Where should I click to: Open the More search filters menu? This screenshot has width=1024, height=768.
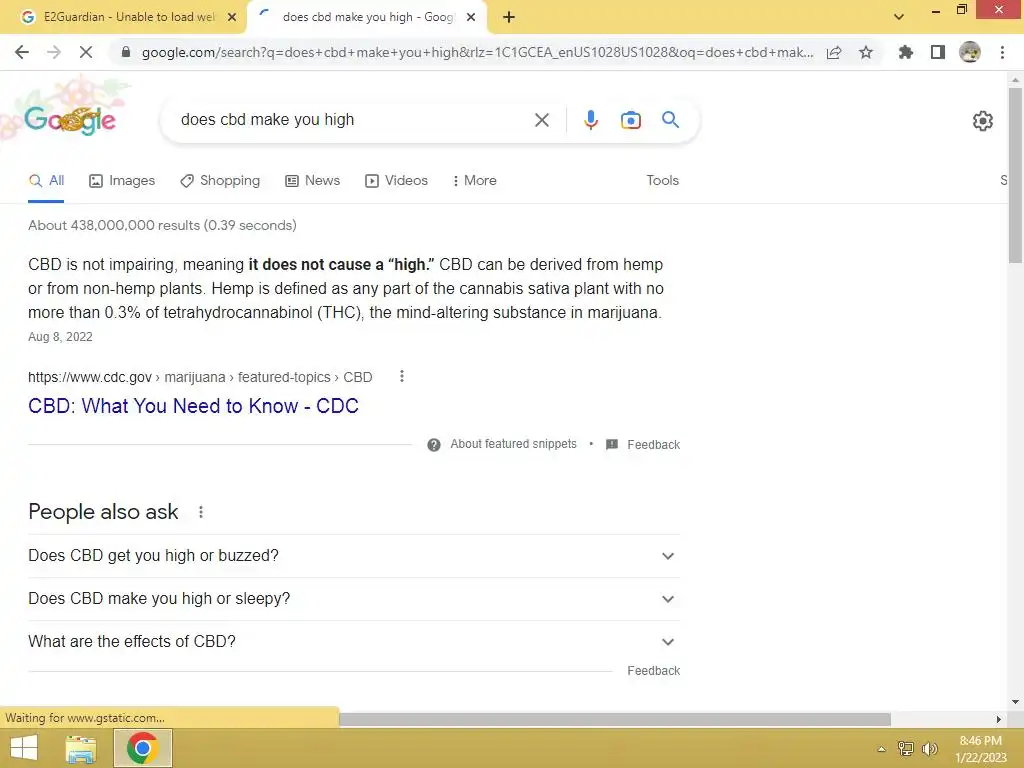point(474,181)
